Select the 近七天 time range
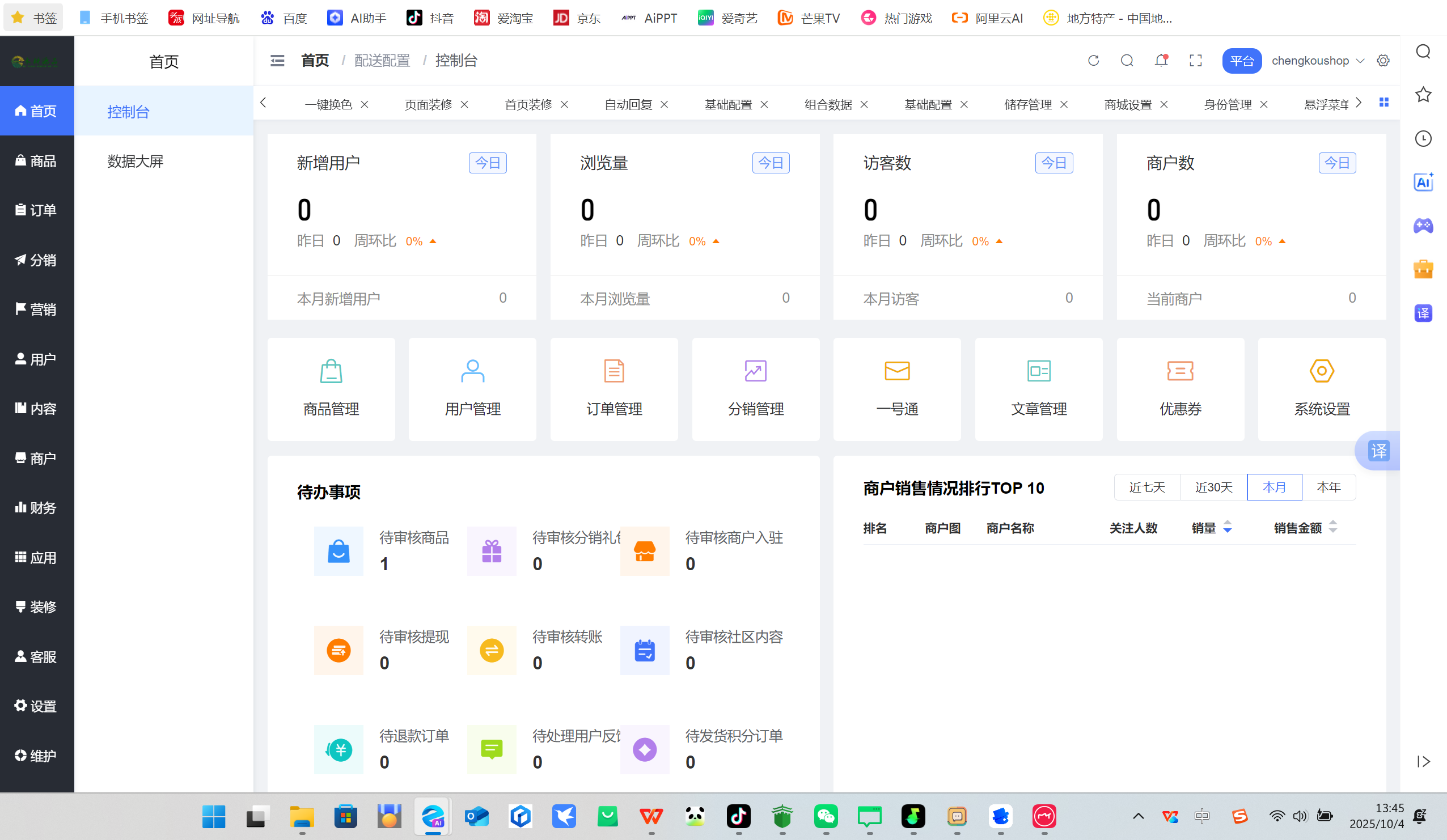The height and width of the screenshot is (840, 1447). pyautogui.click(x=1146, y=487)
